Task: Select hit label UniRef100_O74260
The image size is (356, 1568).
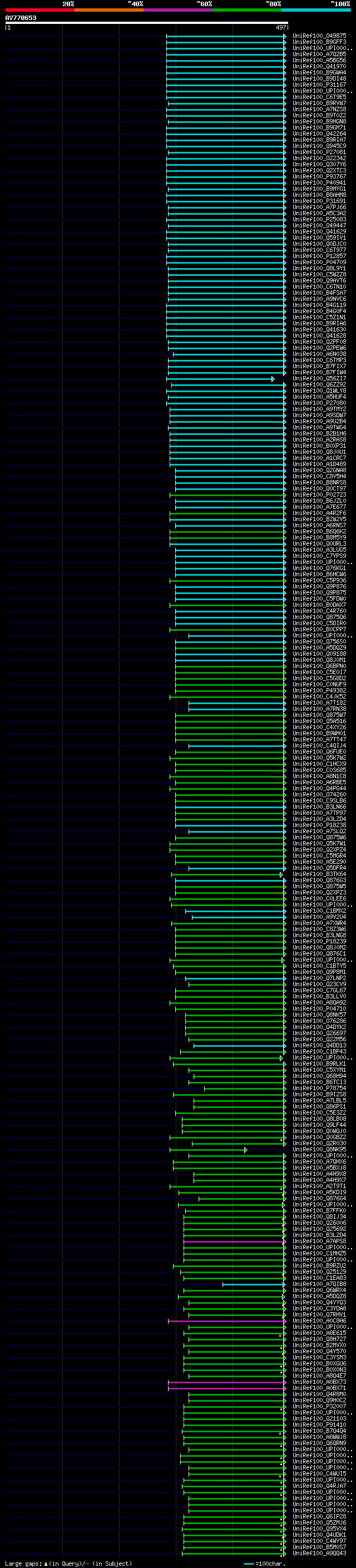Action: click(319, 794)
